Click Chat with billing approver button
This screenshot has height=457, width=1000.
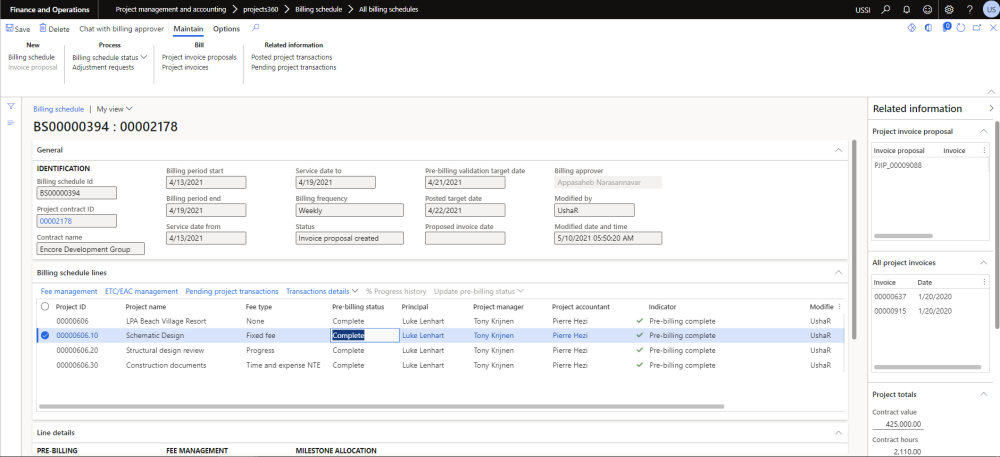pos(121,29)
